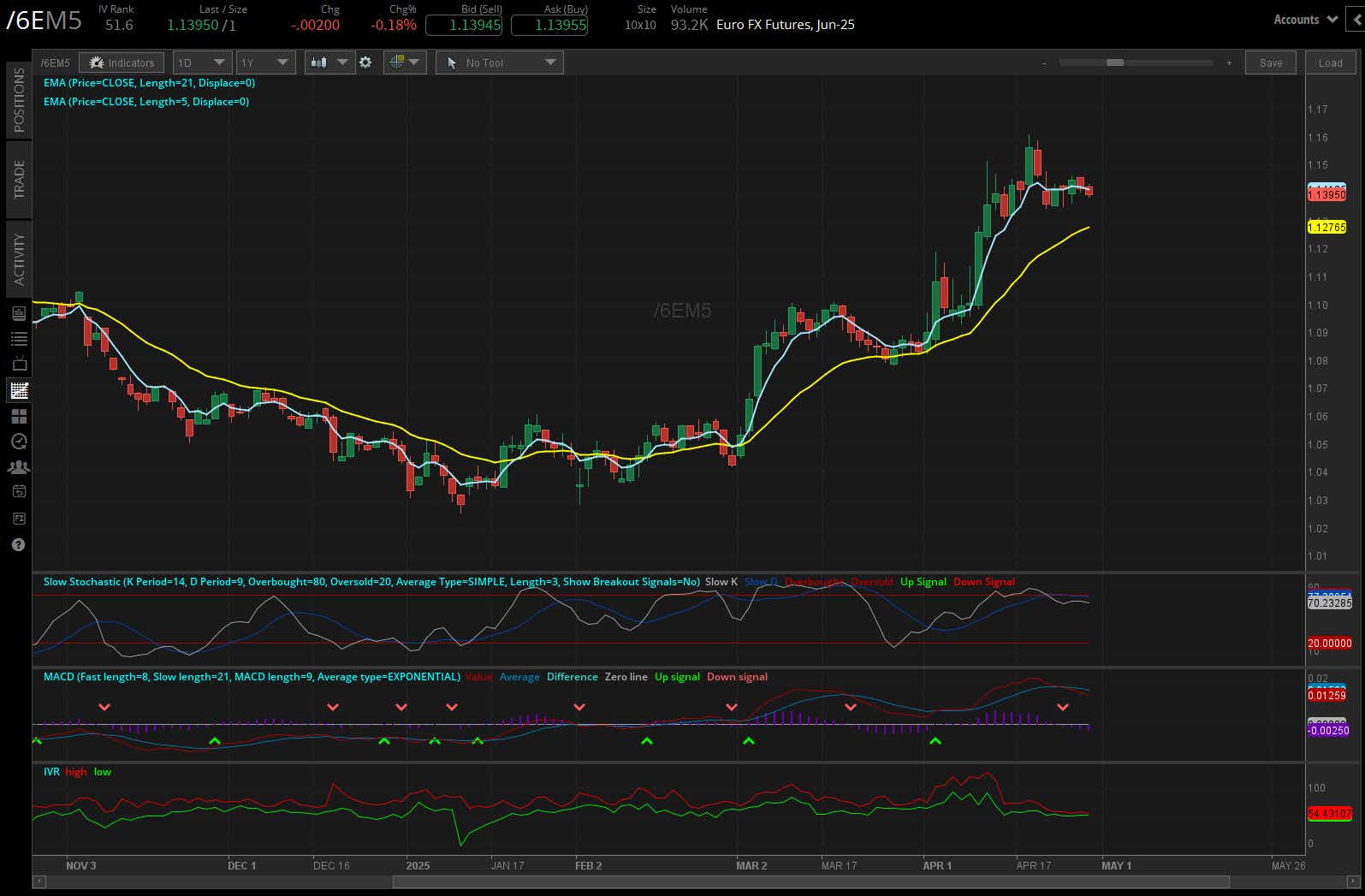The height and width of the screenshot is (896, 1365).
Task: Click the plus zoom-in sign by slider
Action: coord(1229,63)
